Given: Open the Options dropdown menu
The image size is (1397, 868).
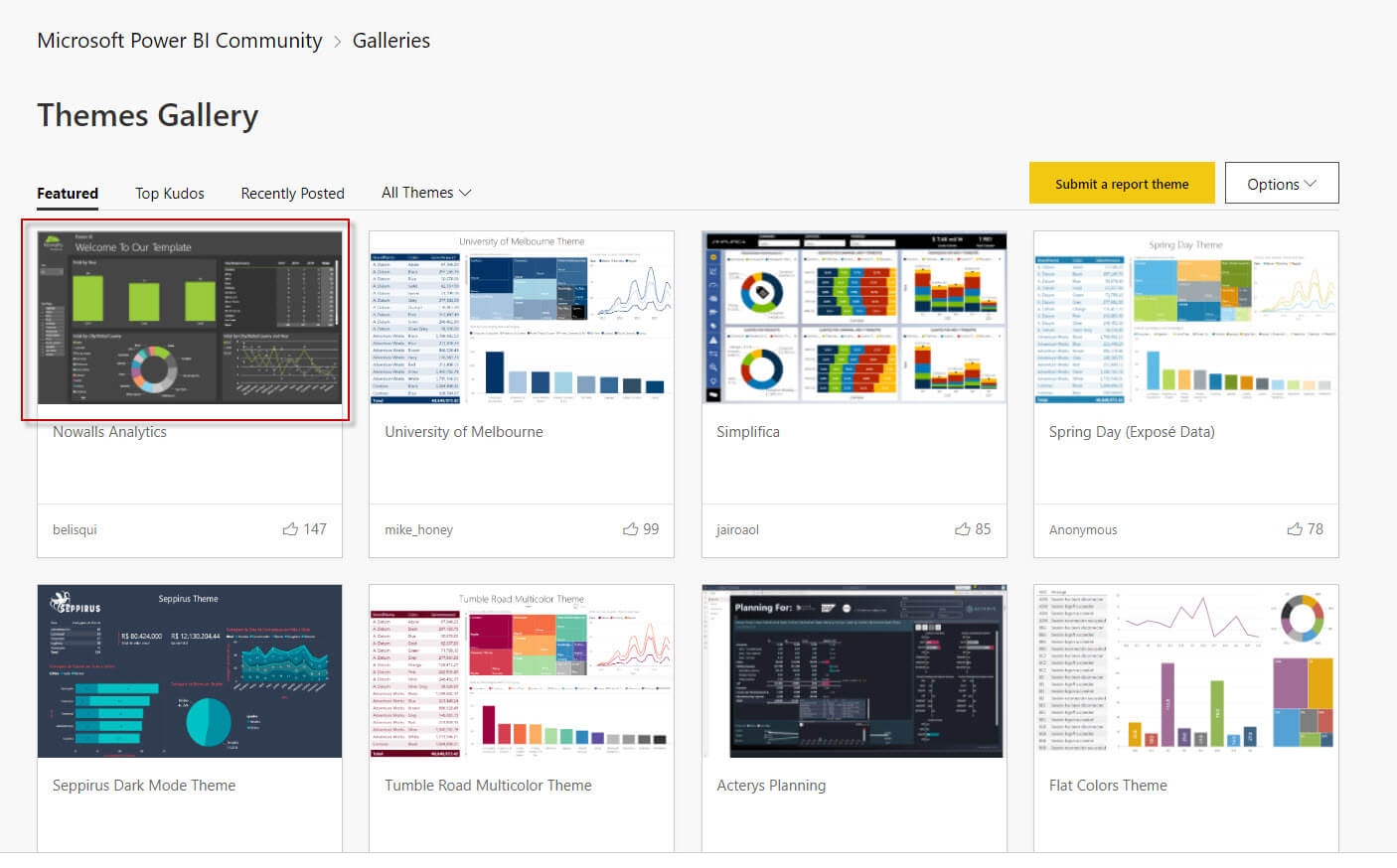Looking at the screenshot, I should click(x=1282, y=184).
